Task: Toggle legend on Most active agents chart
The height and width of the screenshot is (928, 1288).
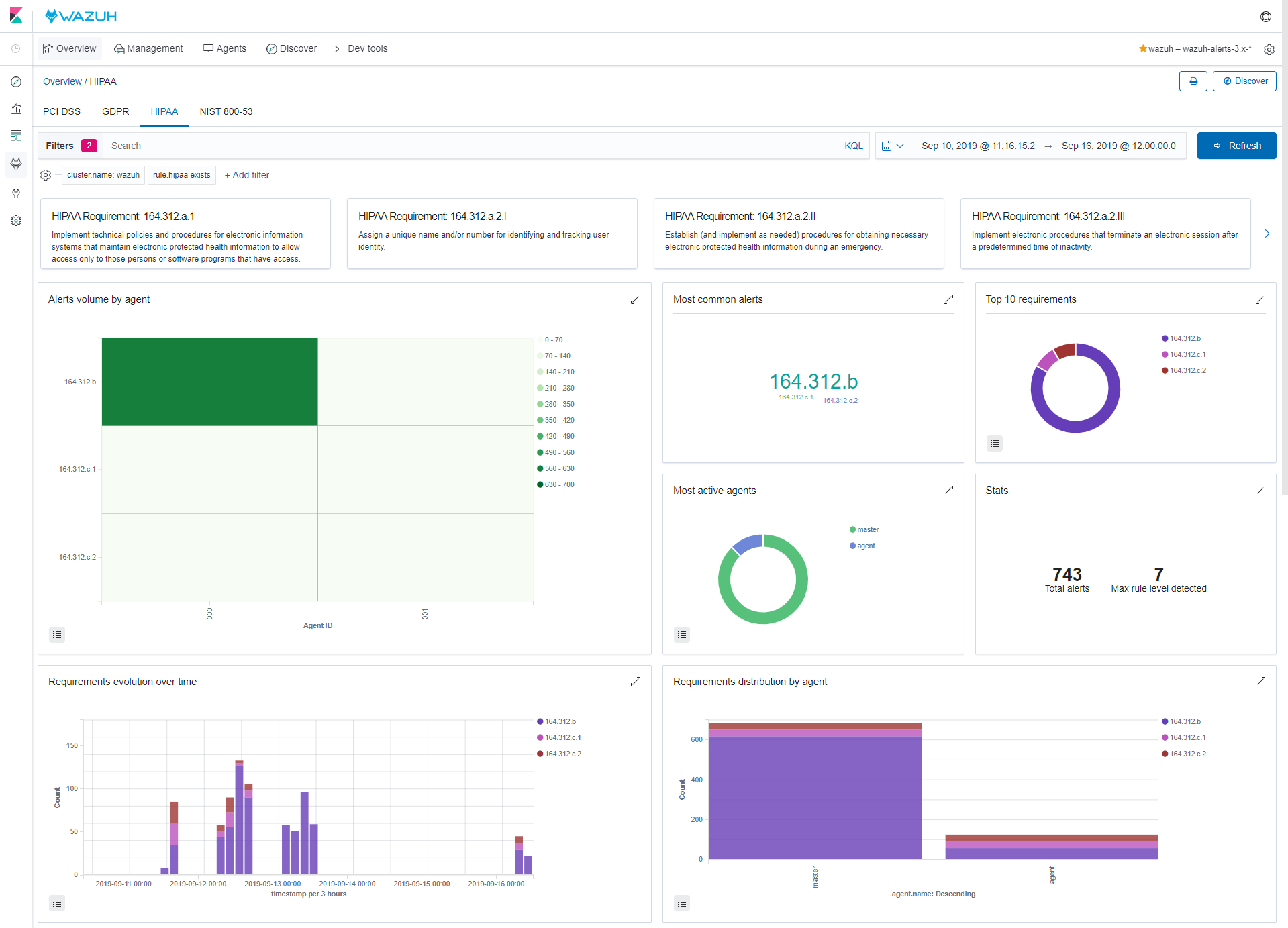Action: (x=682, y=635)
